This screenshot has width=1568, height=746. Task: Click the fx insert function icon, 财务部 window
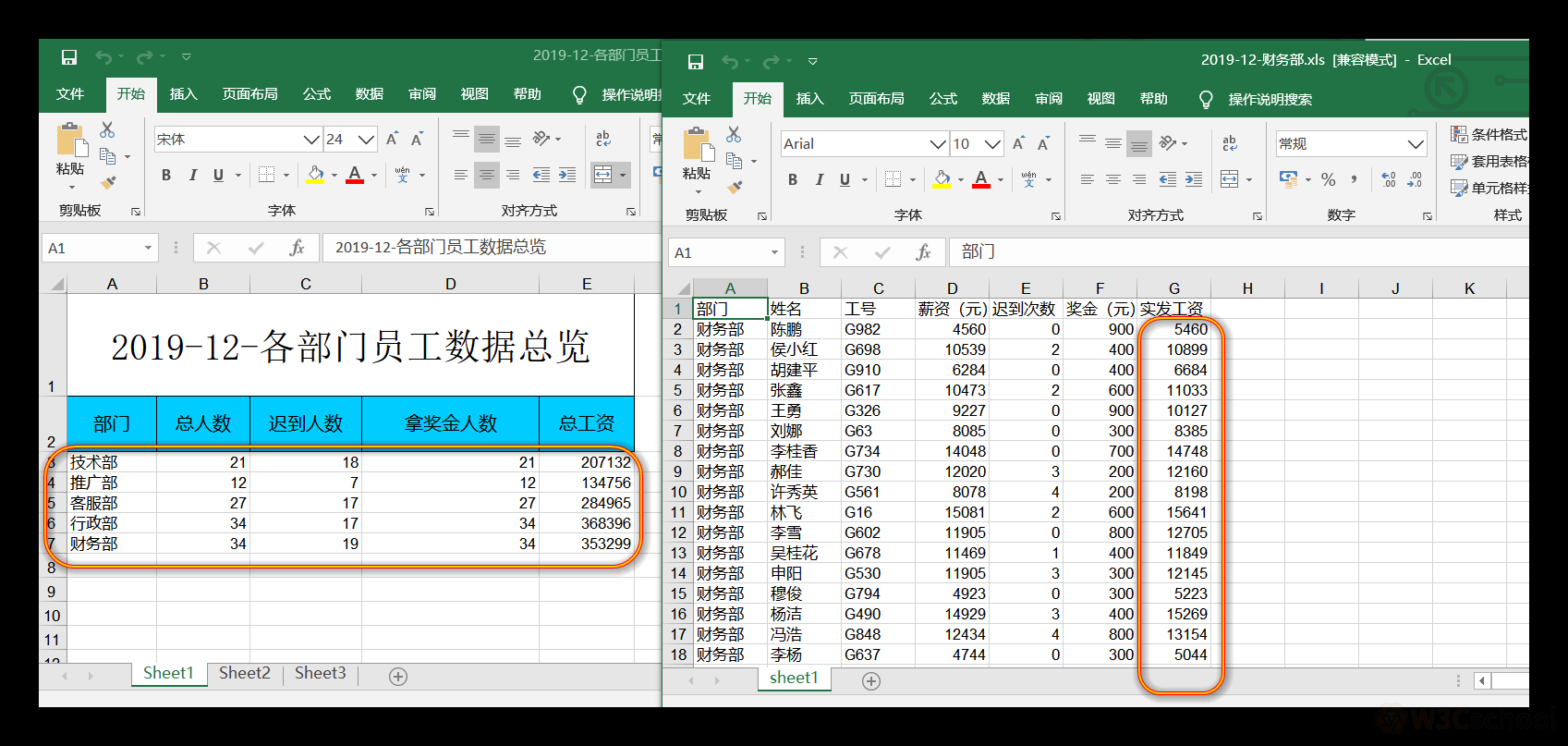923,252
